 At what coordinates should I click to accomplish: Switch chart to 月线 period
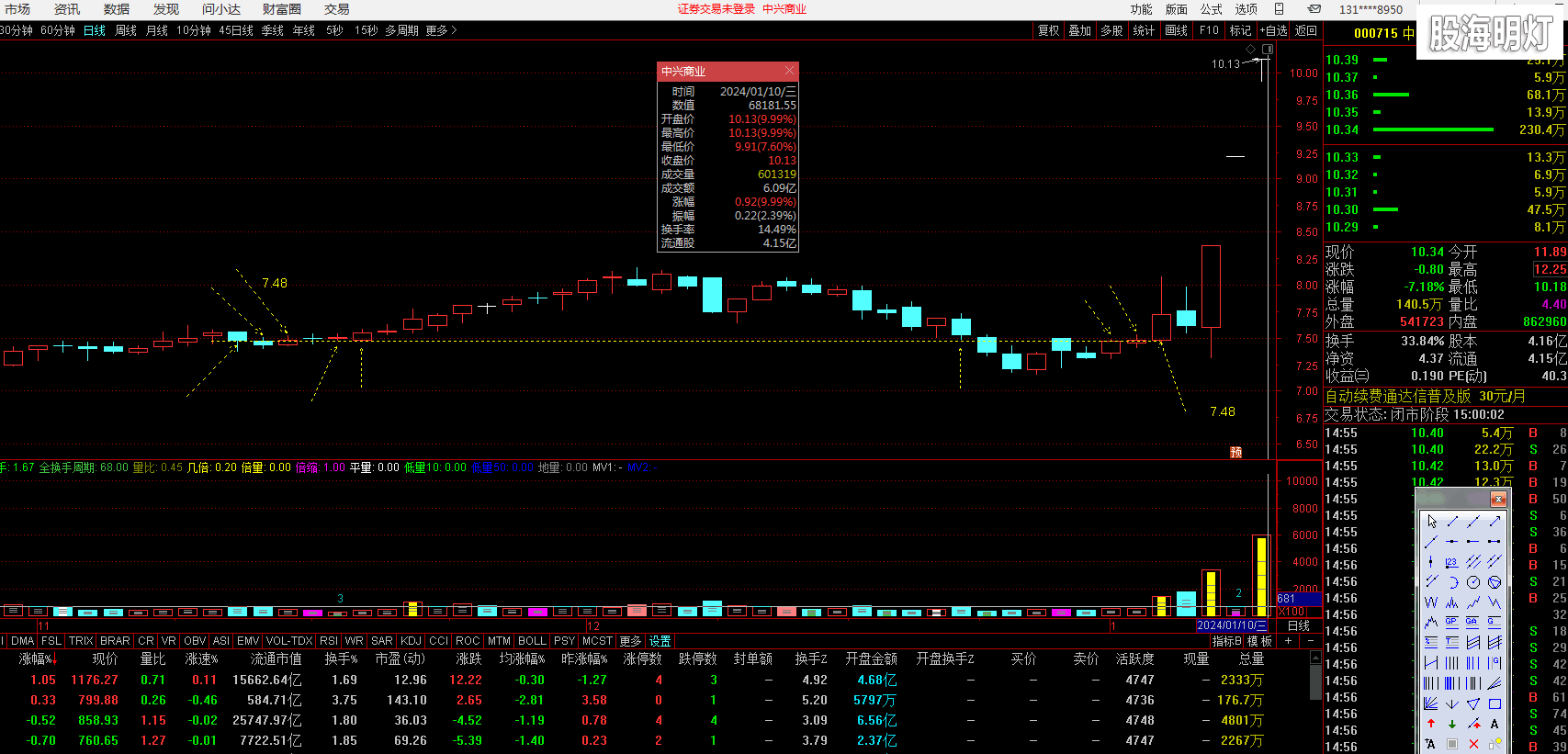(157, 30)
